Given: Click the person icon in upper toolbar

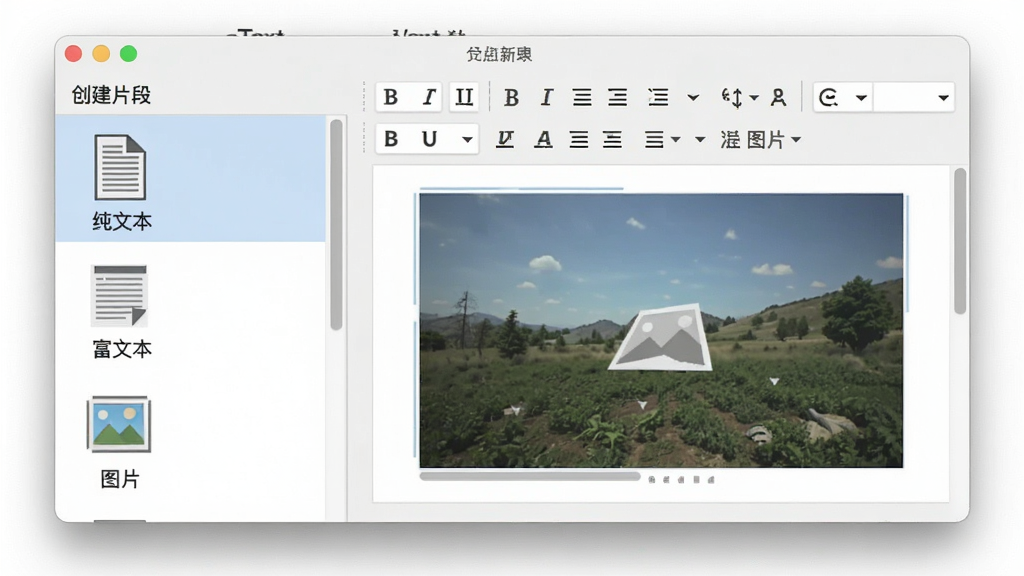Looking at the screenshot, I should tap(778, 98).
